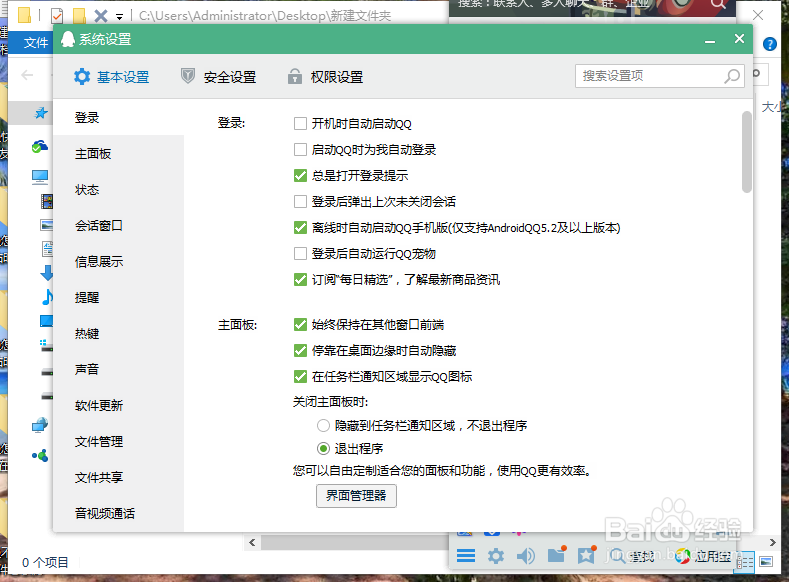Image resolution: width=789 pixels, height=582 pixels.
Task: Click 查找 search in QQ bottom bar
Action: tap(632, 556)
